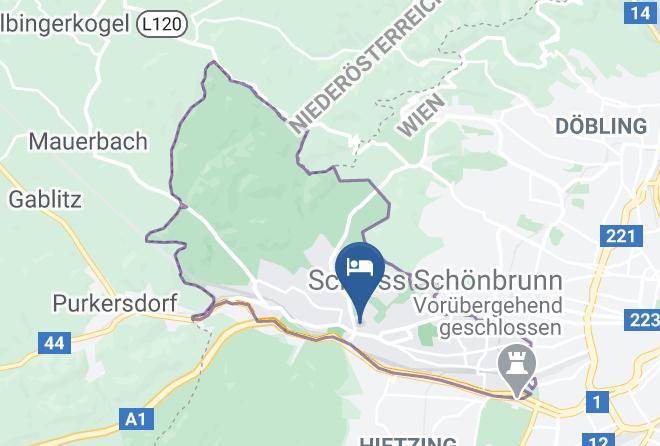Click the route 221 road shield
660x446 pixels.
pyautogui.click(x=621, y=236)
